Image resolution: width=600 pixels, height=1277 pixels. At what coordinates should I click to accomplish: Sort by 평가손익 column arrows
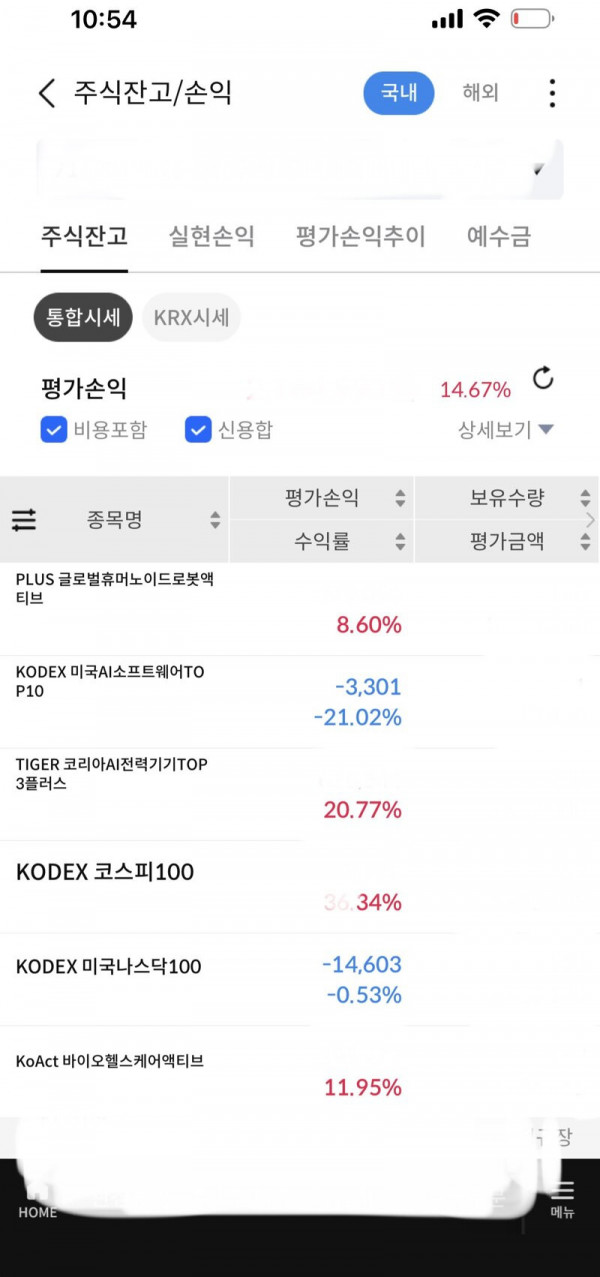(x=400, y=498)
